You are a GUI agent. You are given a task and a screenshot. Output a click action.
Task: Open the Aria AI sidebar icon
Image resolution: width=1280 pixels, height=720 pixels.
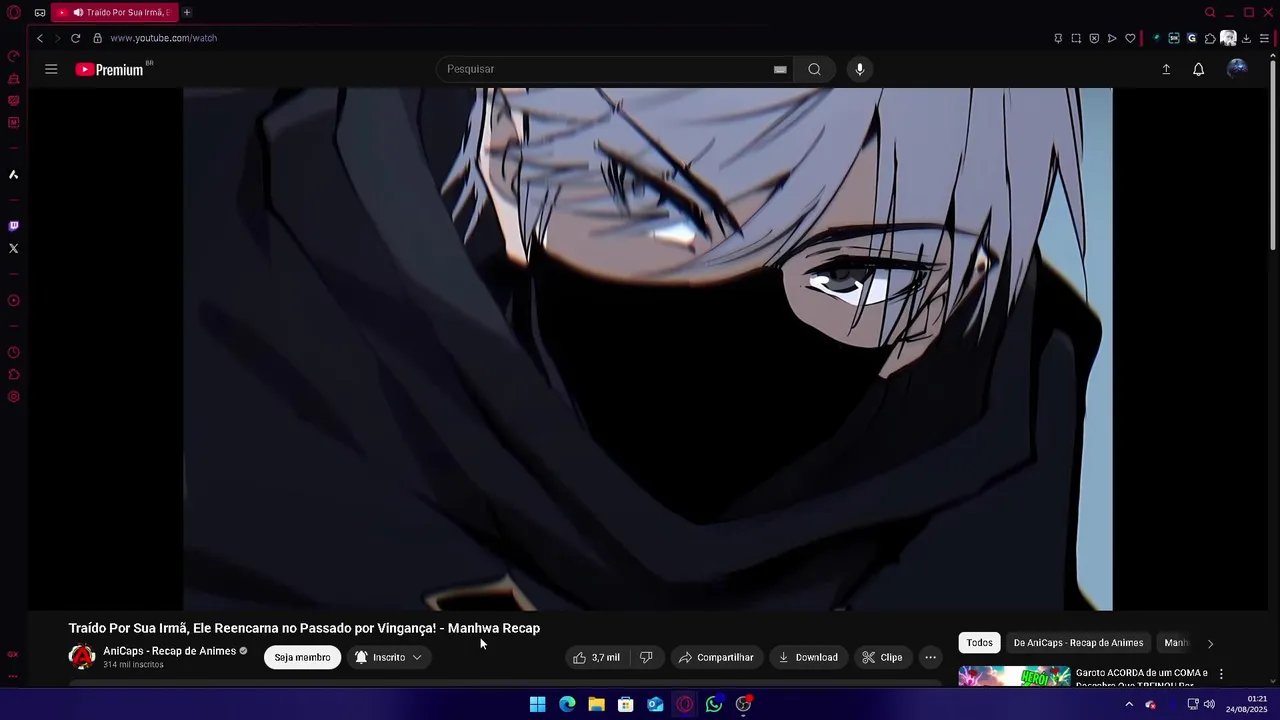(14, 175)
